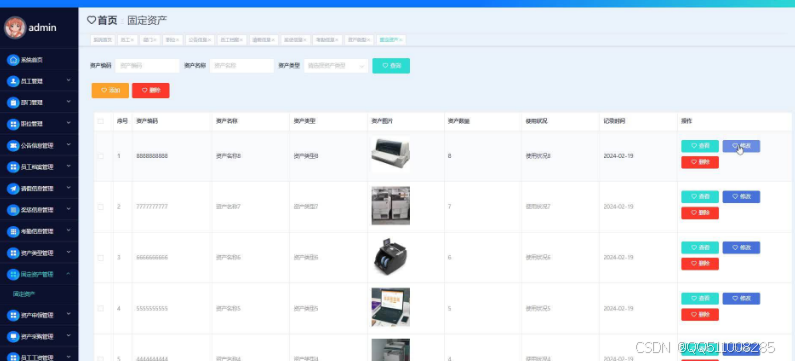Click the 请假信息管理 paper-plane icon
This screenshot has height=361, width=795.
tap(13, 189)
